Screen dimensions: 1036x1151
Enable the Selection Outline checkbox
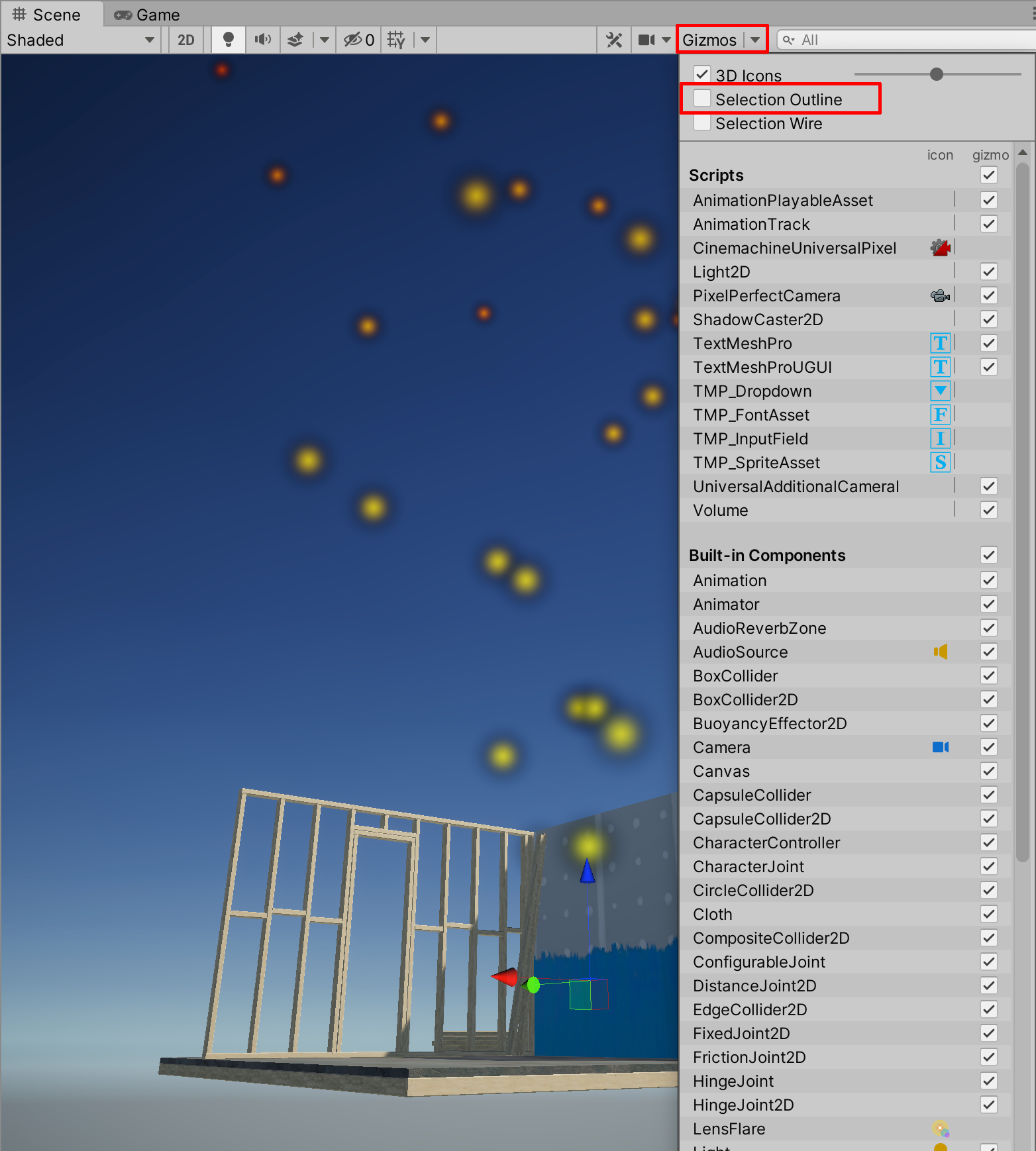coord(702,99)
